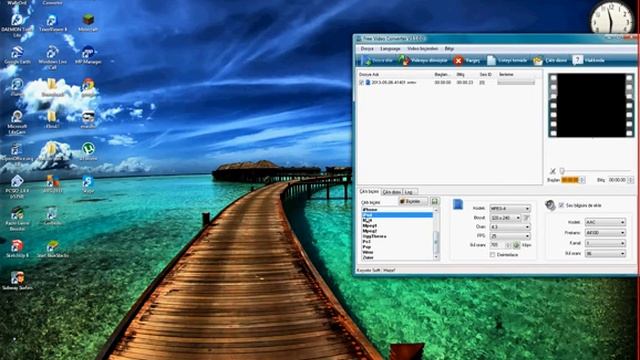Image resolution: width=640 pixels, height=360 pixels.
Task: Open the FPS dropdown showing 25
Action: [x=510, y=236]
